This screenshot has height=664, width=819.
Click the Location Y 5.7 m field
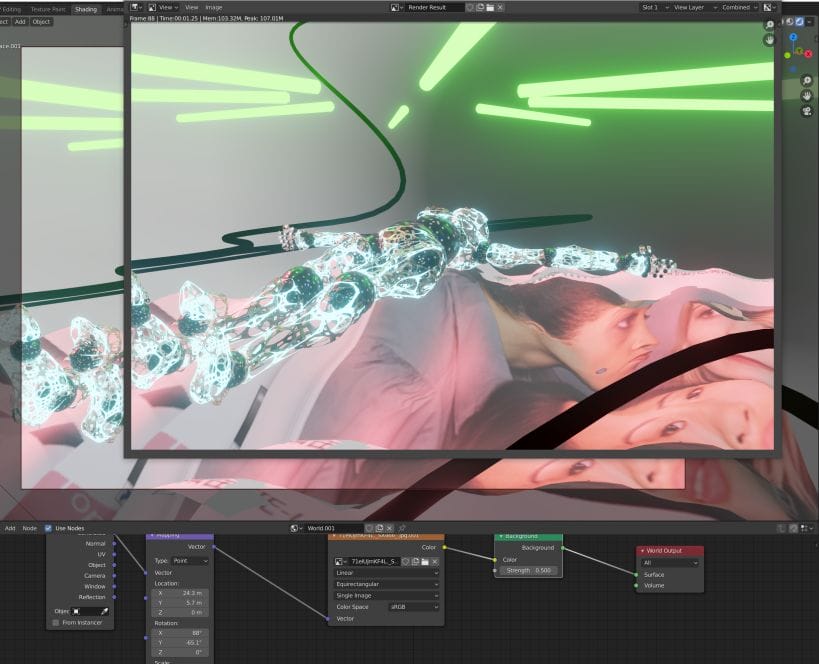coord(180,603)
